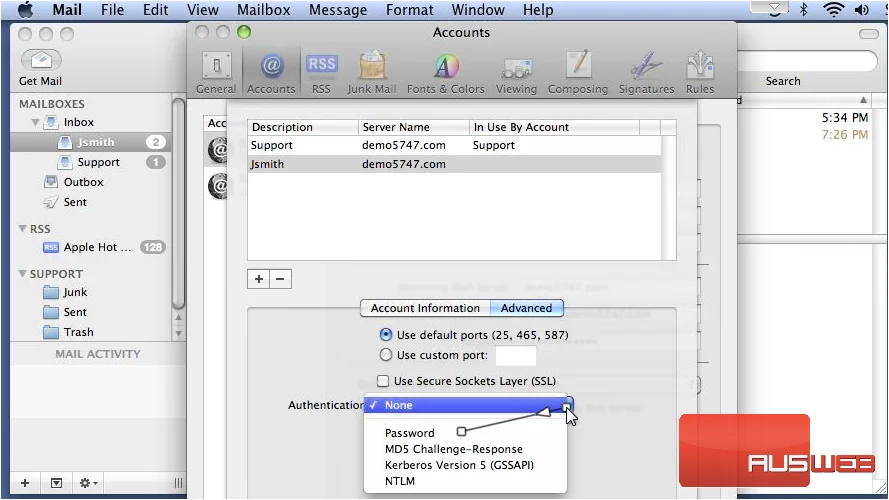This screenshot has height=500, width=889.
Task: Open the Format menu
Action: click(x=409, y=10)
